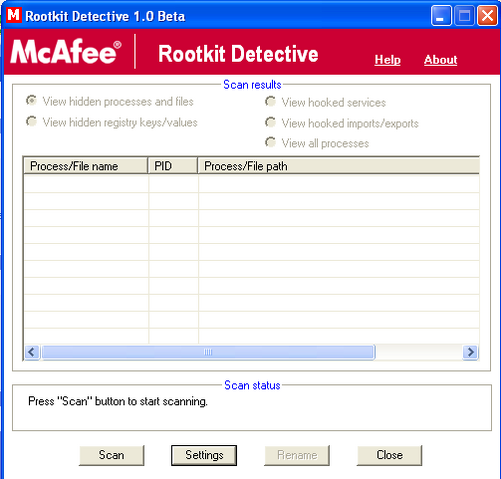Open the Settings dialog
501x479 pixels.
[x=204, y=455]
